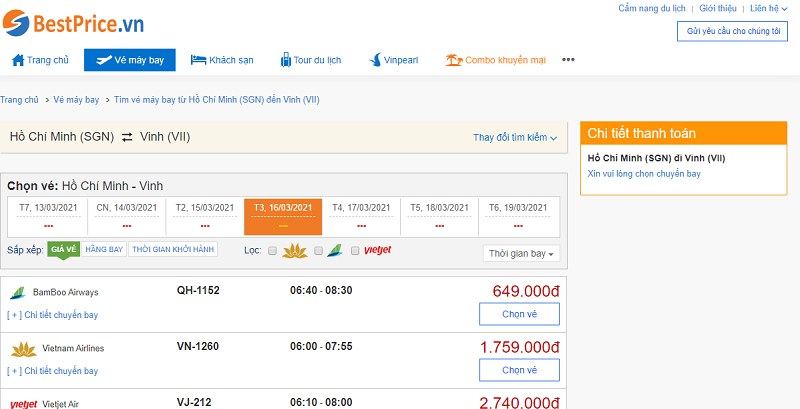This screenshot has width=800, height=409.
Task: Tick the Vietjet filter checkbox
Action: (355, 250)
